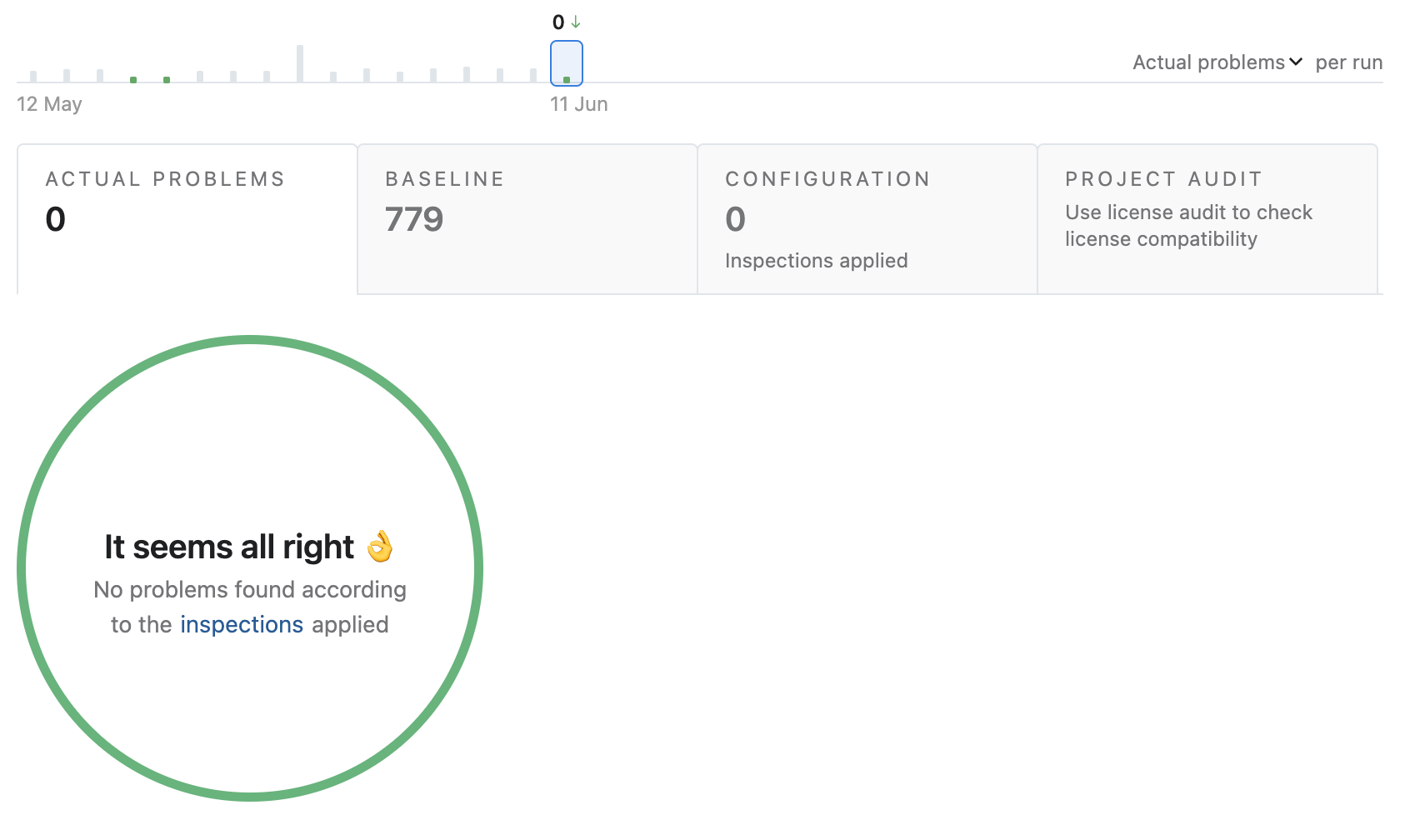Click the green down arrow trend icon

(576, 22)
